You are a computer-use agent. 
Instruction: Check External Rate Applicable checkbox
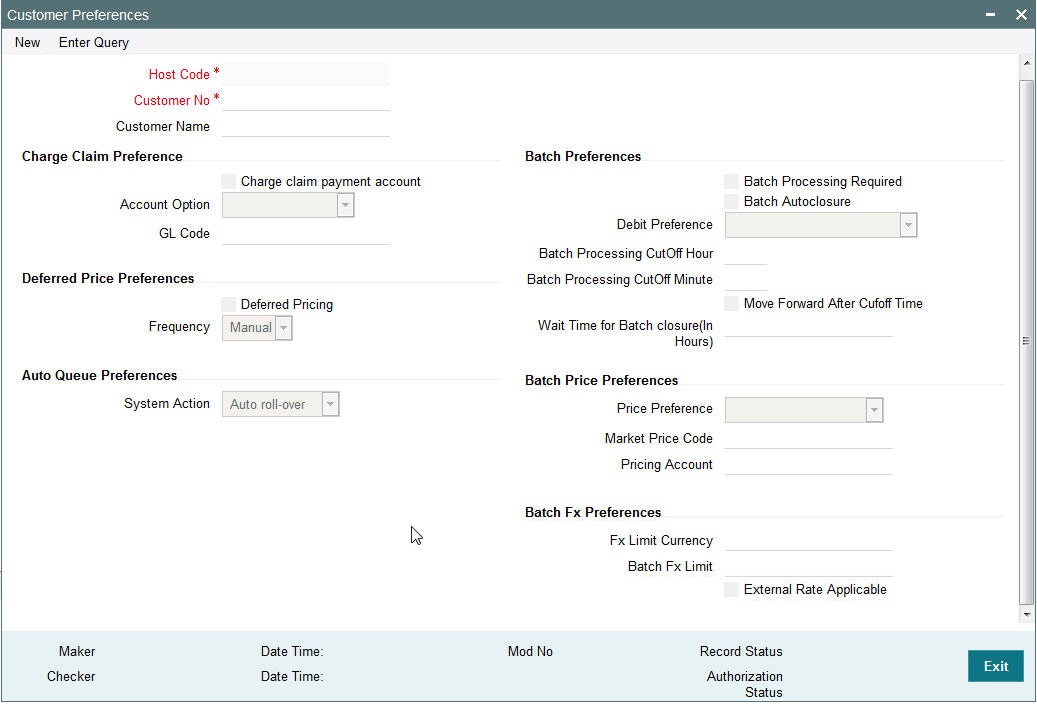coord(731,590)
